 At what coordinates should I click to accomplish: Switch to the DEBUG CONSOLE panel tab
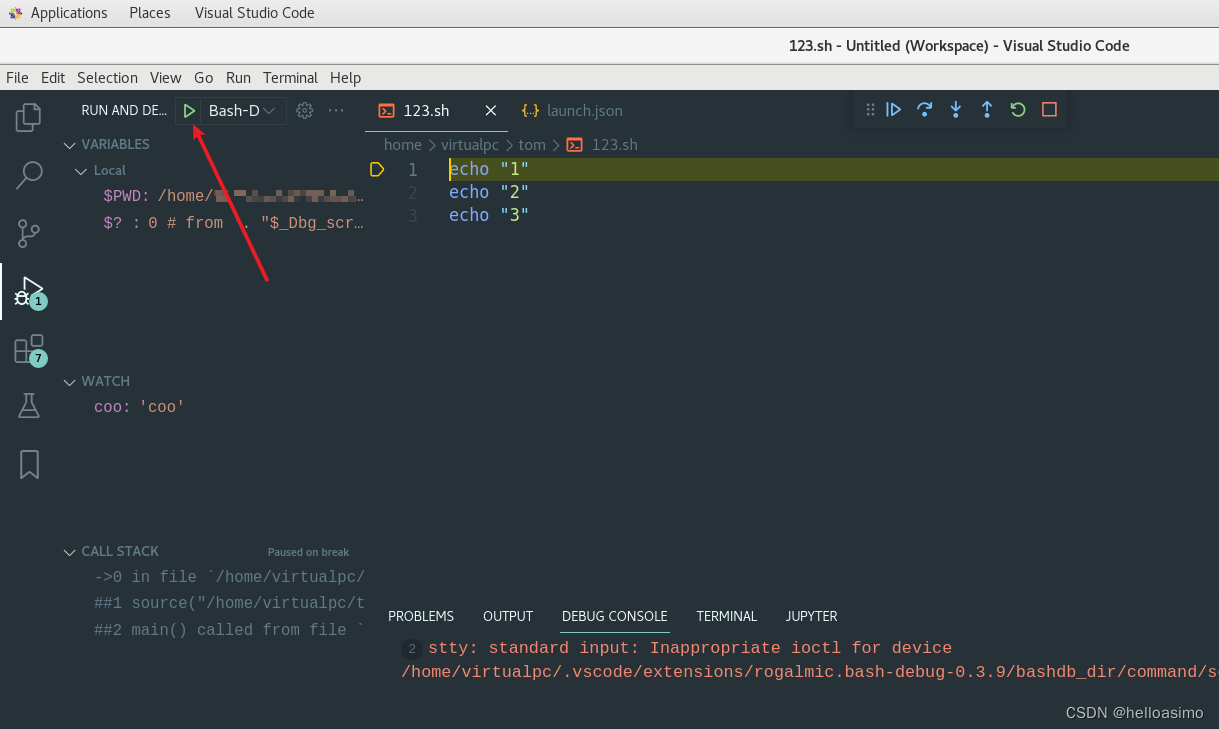(x=615, y=616)
